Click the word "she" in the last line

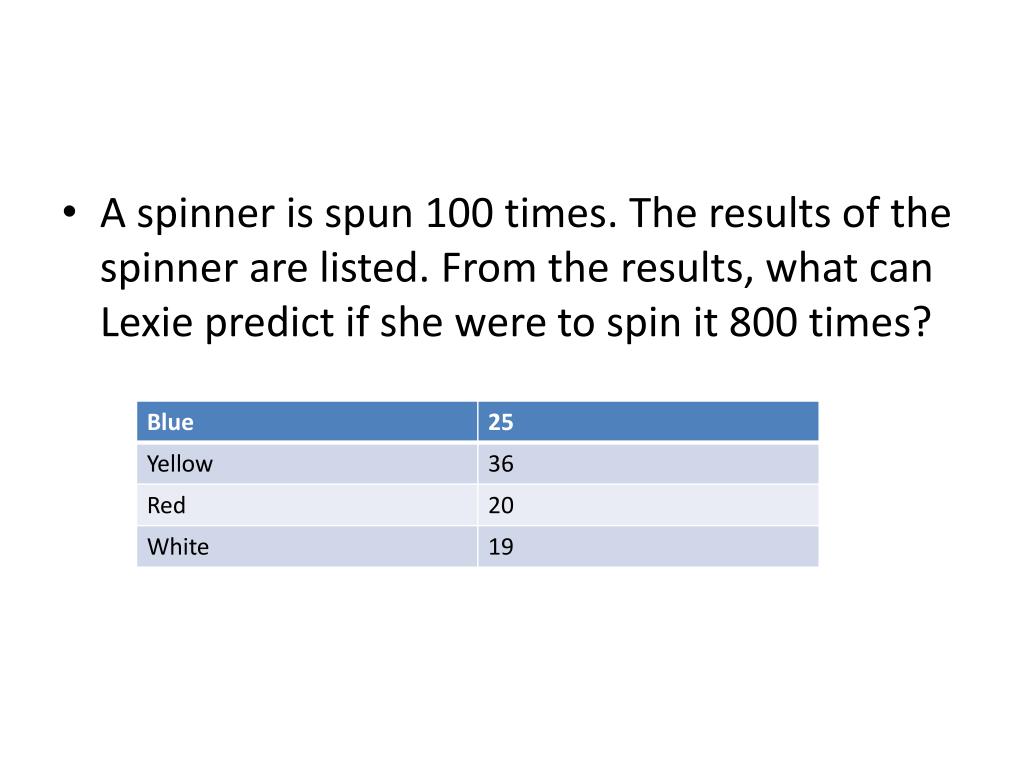pos(411,324)
